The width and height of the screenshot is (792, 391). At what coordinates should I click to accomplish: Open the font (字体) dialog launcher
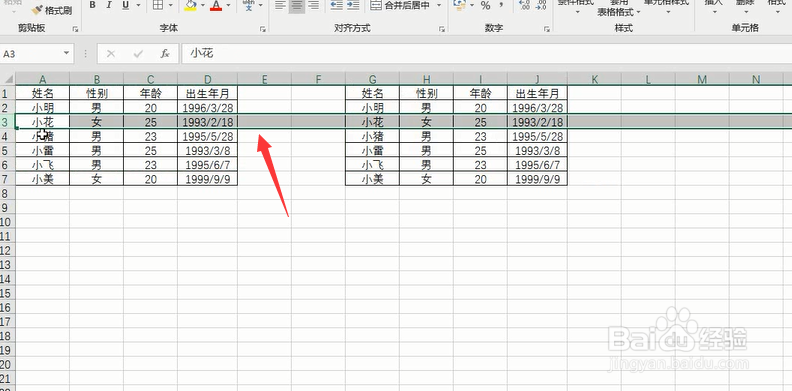pyautogui.click(x=263, y=29)
